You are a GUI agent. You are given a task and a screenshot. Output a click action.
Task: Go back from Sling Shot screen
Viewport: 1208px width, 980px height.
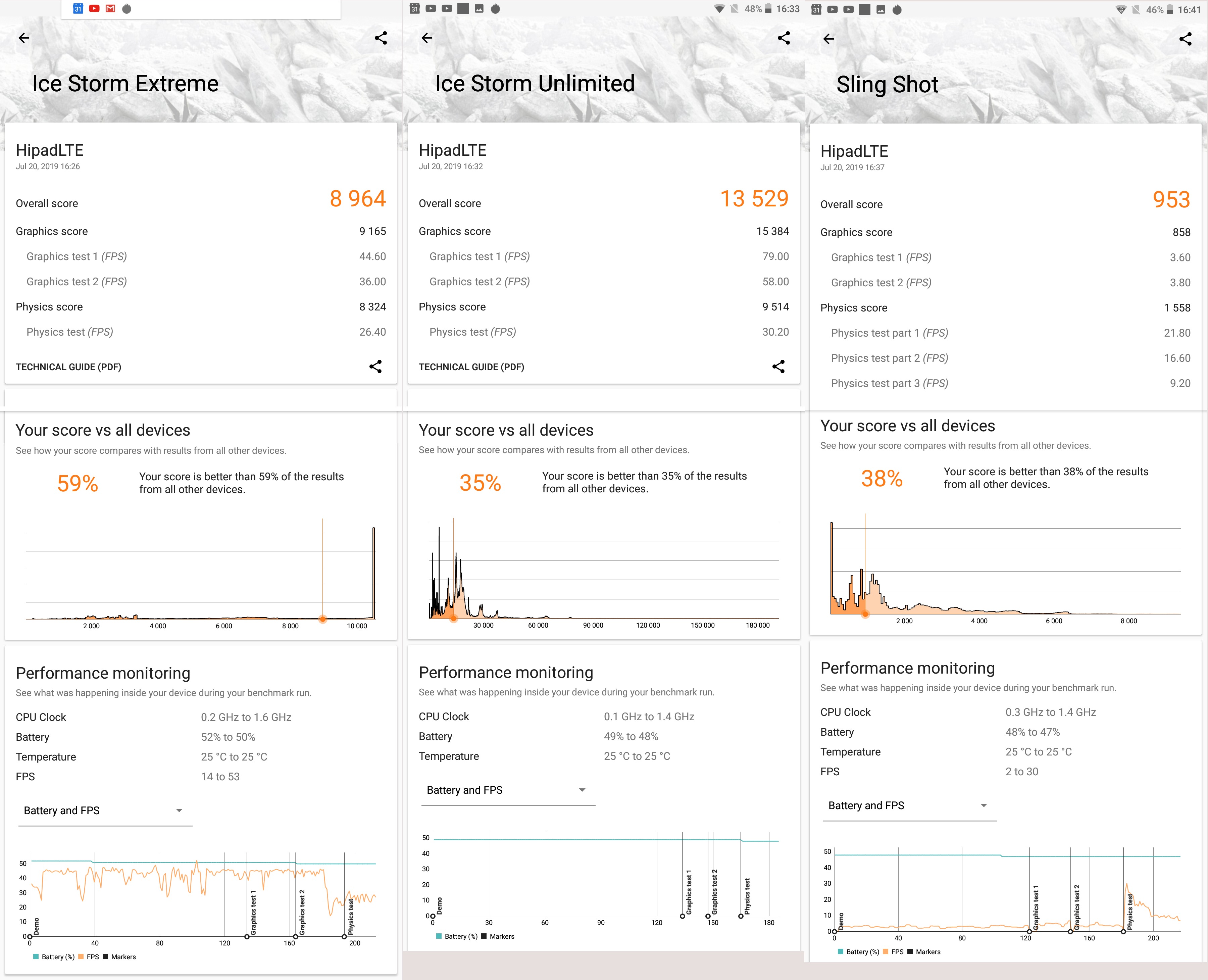828,39
